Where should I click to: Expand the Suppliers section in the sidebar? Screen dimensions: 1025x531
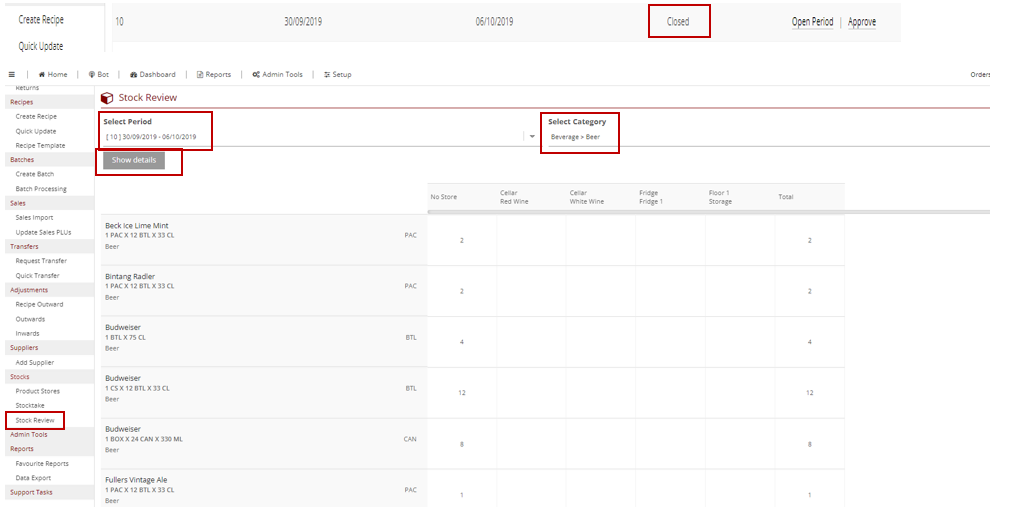(x=23, y=347)
